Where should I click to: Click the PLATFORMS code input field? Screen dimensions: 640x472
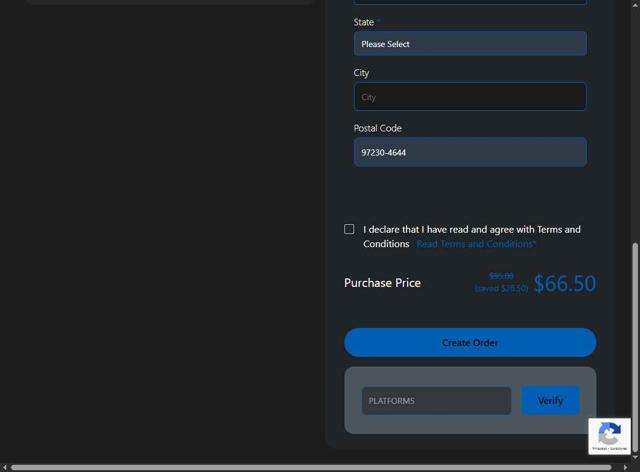(x=436, y=401)
